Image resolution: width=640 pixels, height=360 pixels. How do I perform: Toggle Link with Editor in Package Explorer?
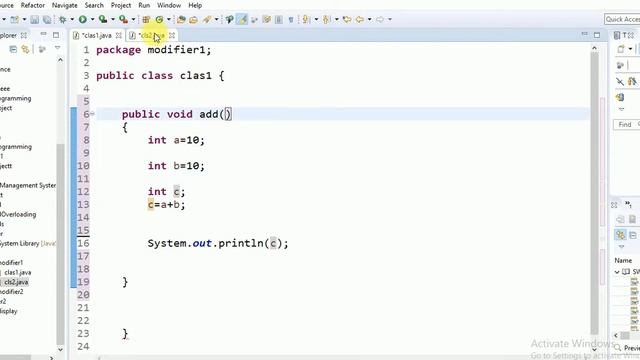click(25, 49)
